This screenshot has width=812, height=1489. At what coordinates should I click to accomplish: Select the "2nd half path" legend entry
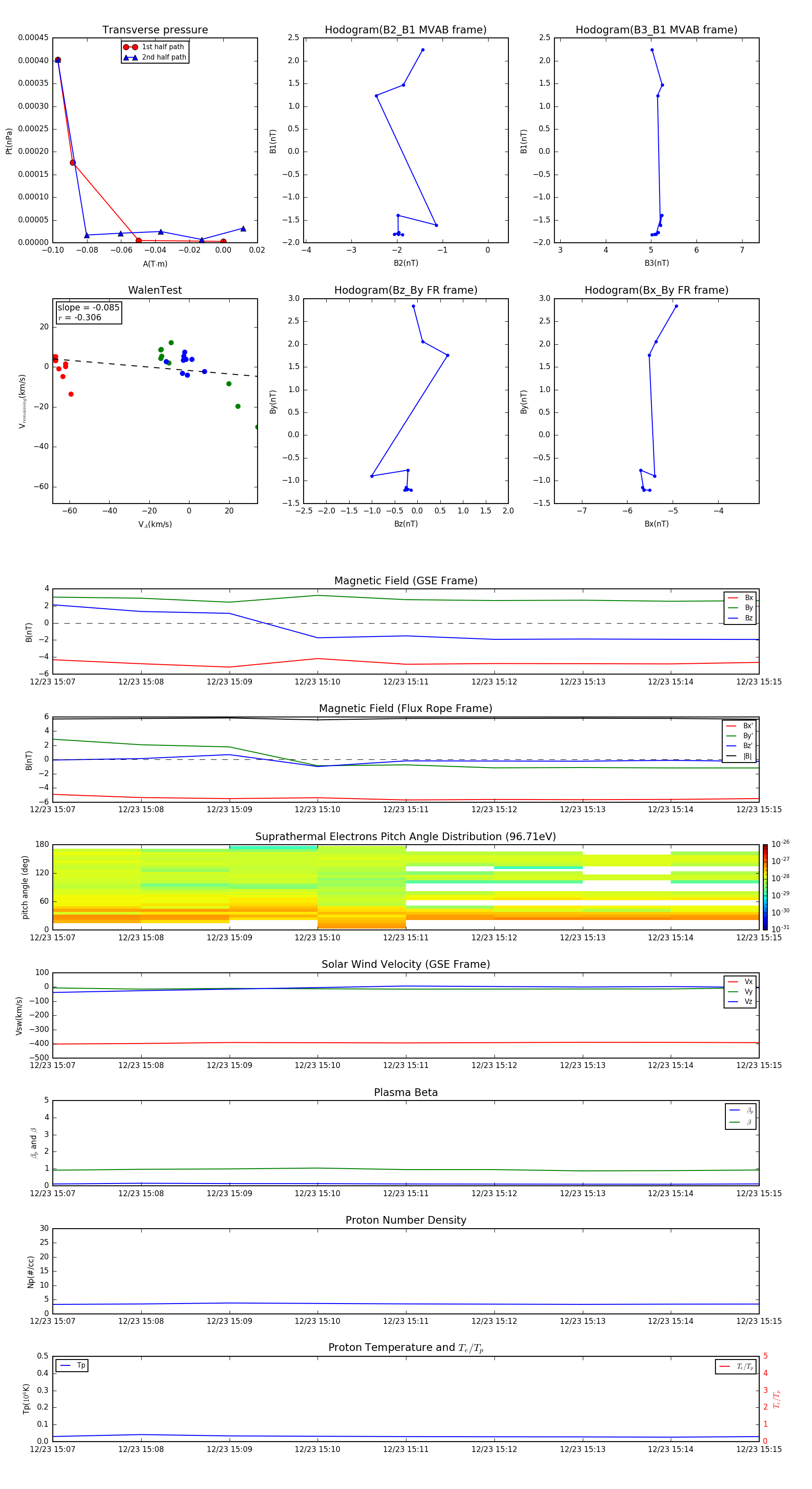tap(154, 57)
